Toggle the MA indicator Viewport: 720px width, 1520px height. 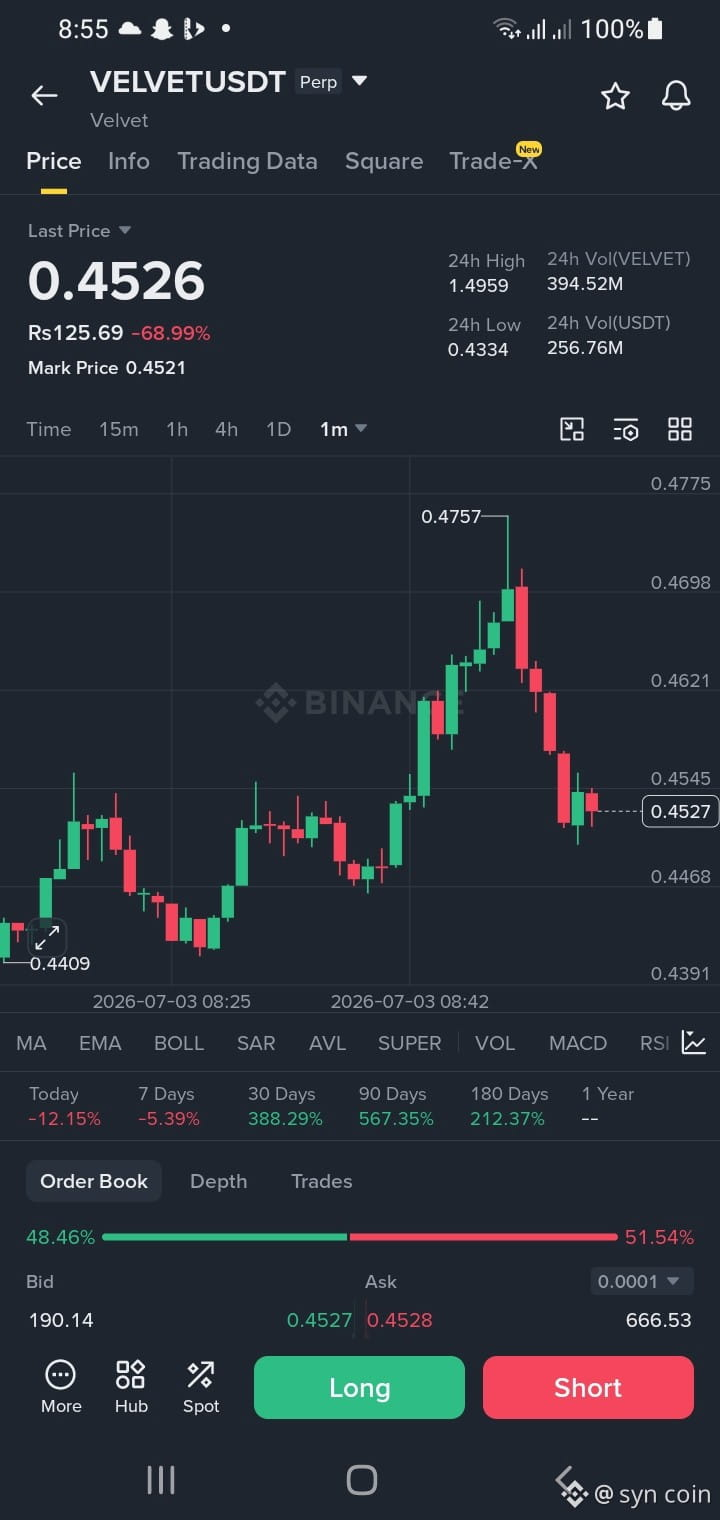(x=31, y=1043)
